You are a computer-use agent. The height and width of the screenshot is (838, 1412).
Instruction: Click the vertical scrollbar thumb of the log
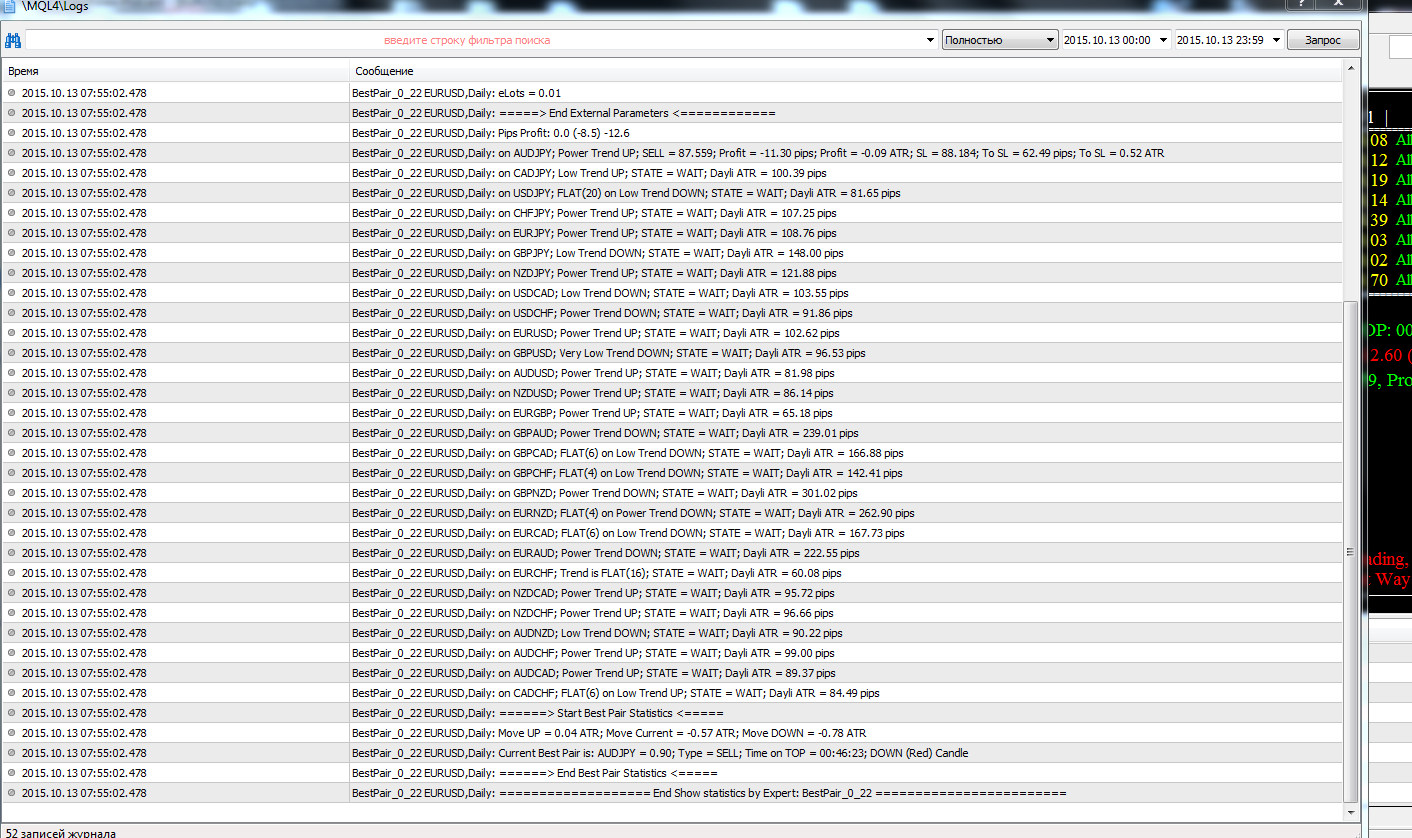1351,550
